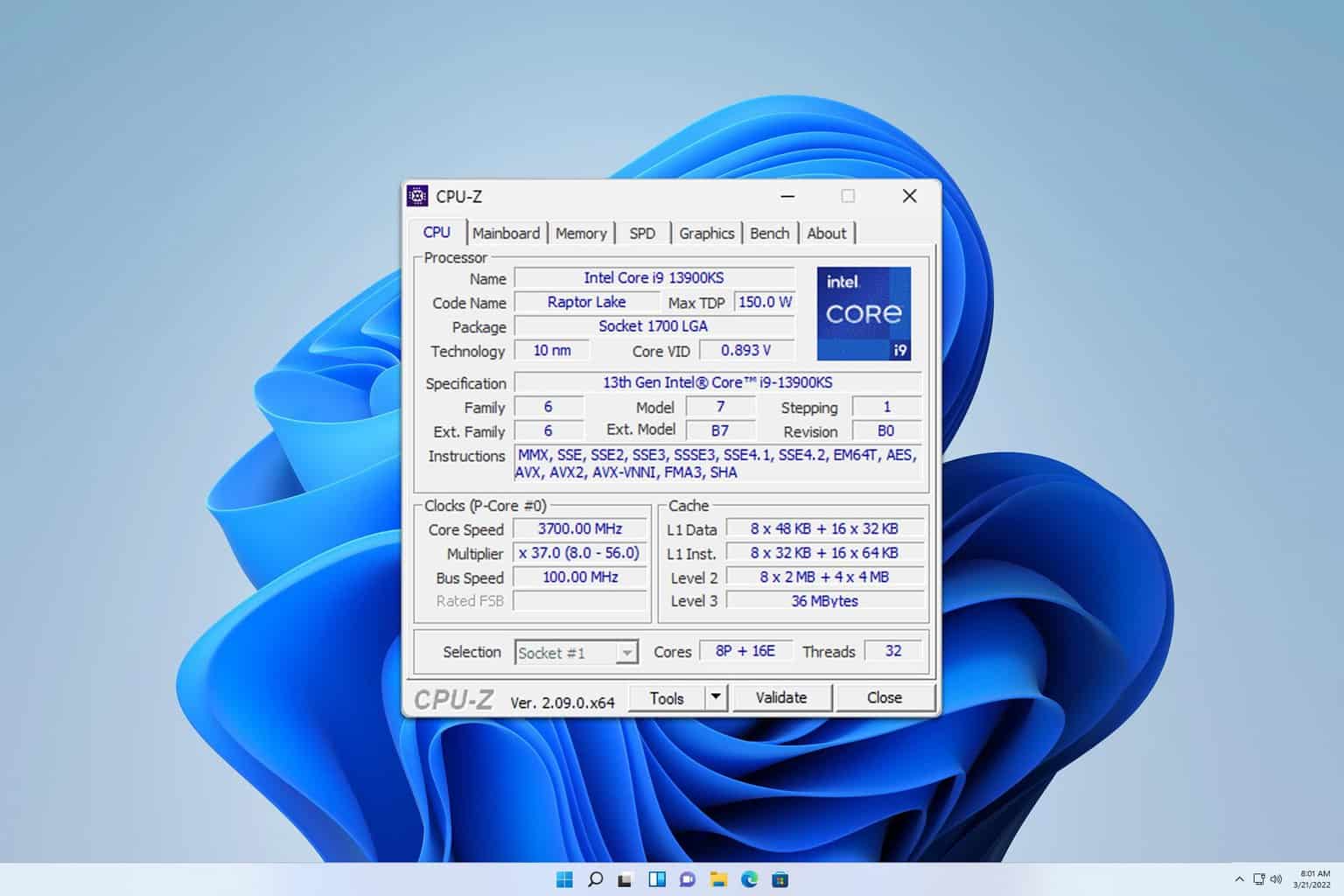Viewport: 1344px width, 896px height.
Task: Open the About tab
Action: tap(827, 234)
